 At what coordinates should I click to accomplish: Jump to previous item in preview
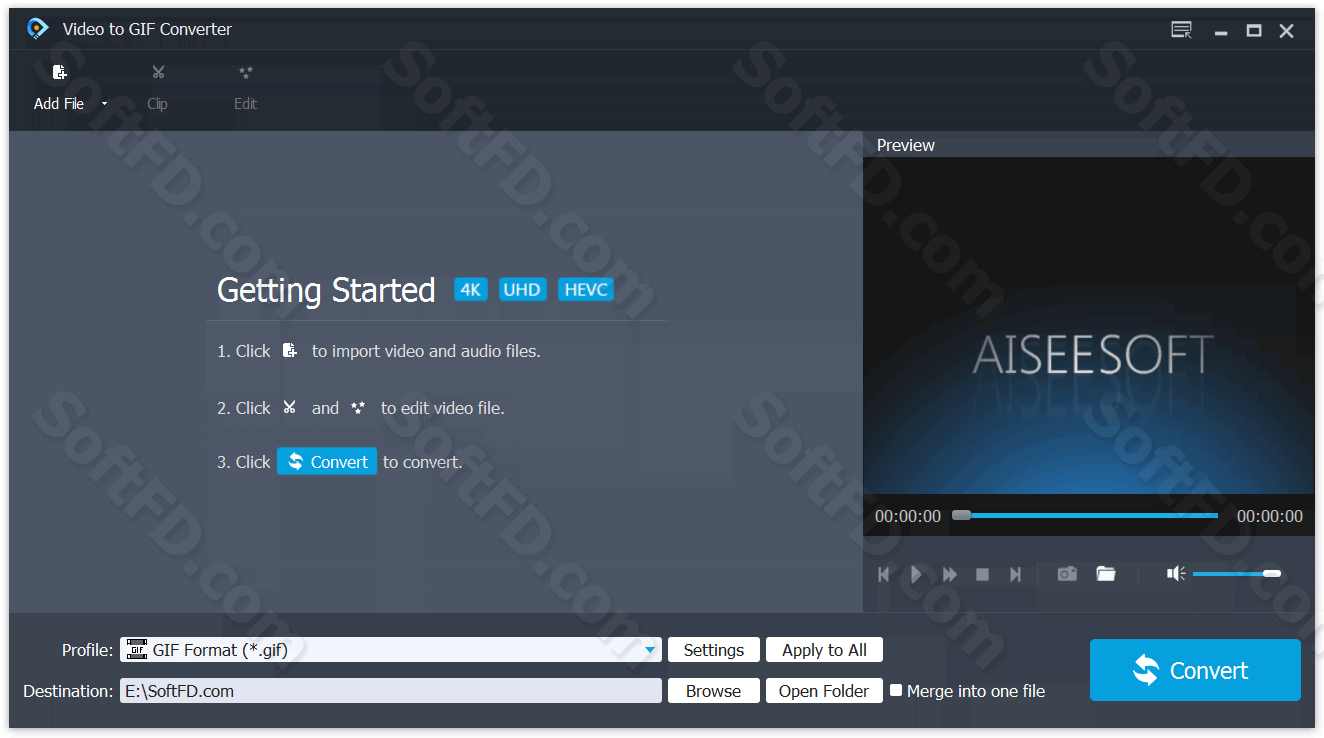[883, 574]
